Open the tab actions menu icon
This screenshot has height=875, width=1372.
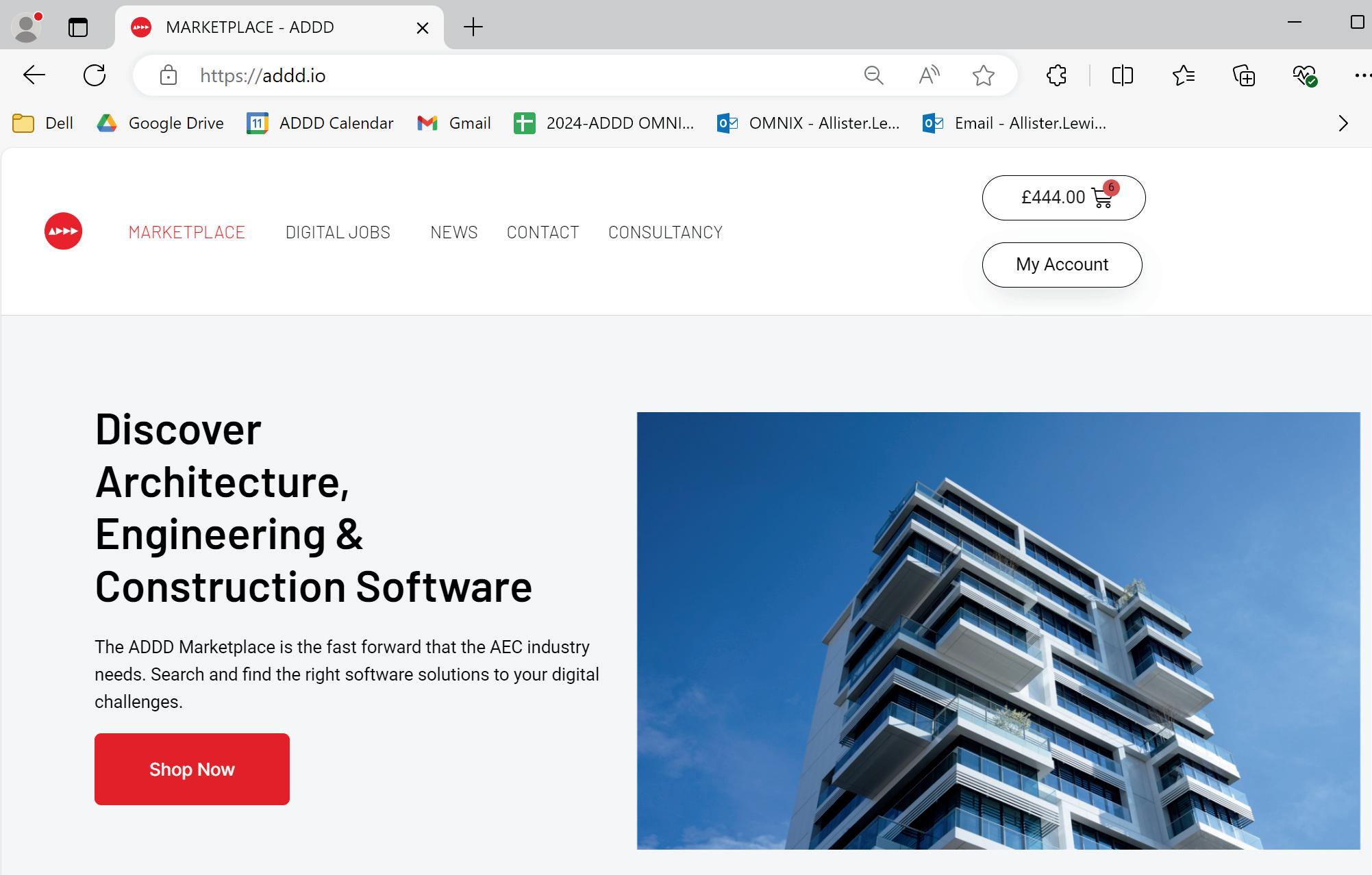coord(78,27)
